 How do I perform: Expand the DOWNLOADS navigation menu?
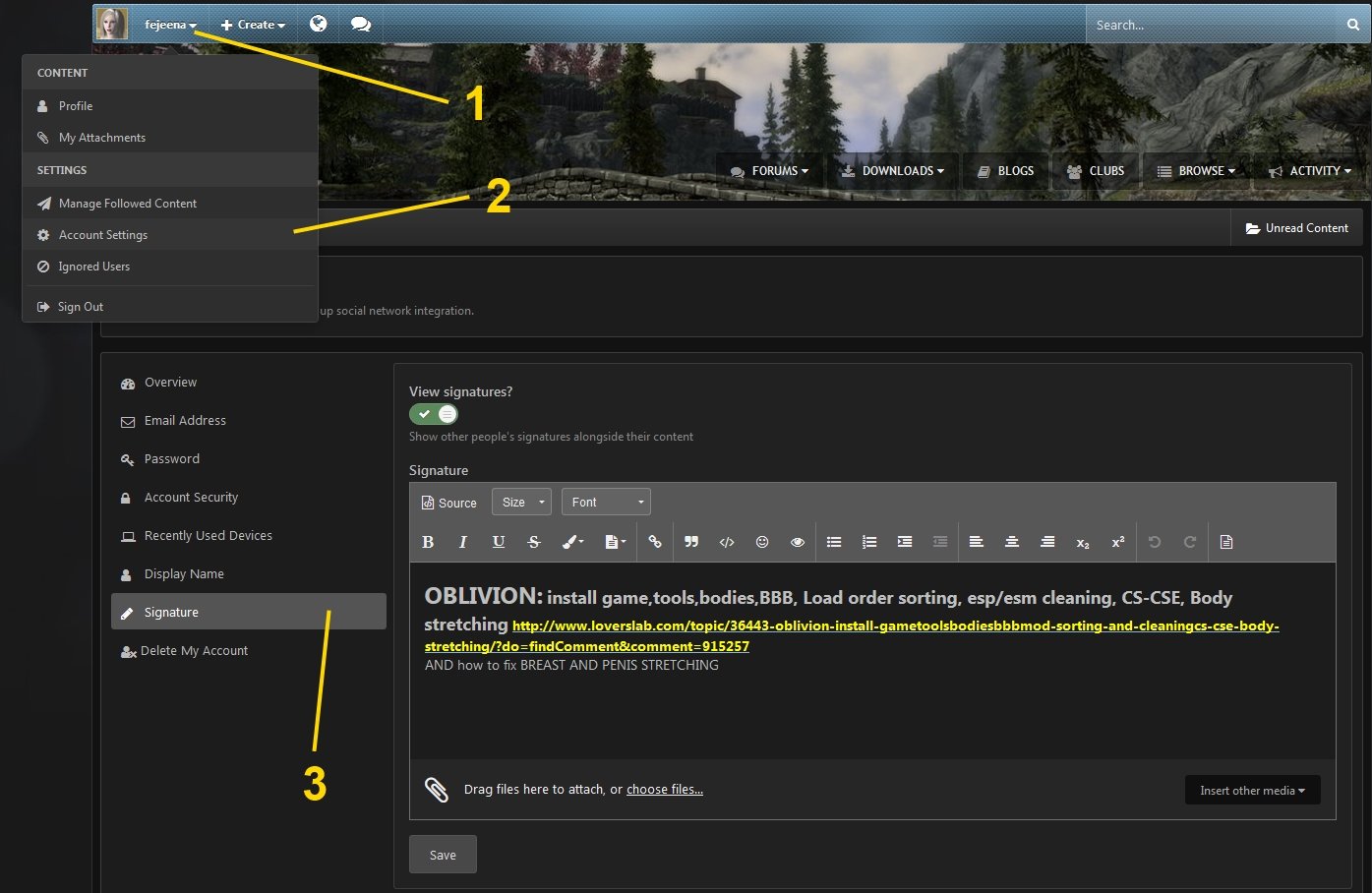[x=892, y=171]
